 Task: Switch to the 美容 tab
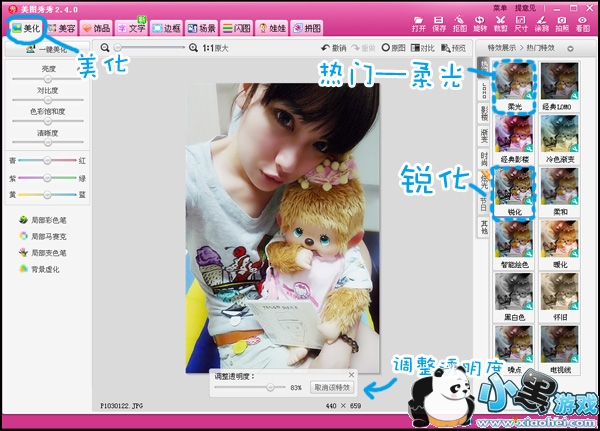(x=61, y=28)
